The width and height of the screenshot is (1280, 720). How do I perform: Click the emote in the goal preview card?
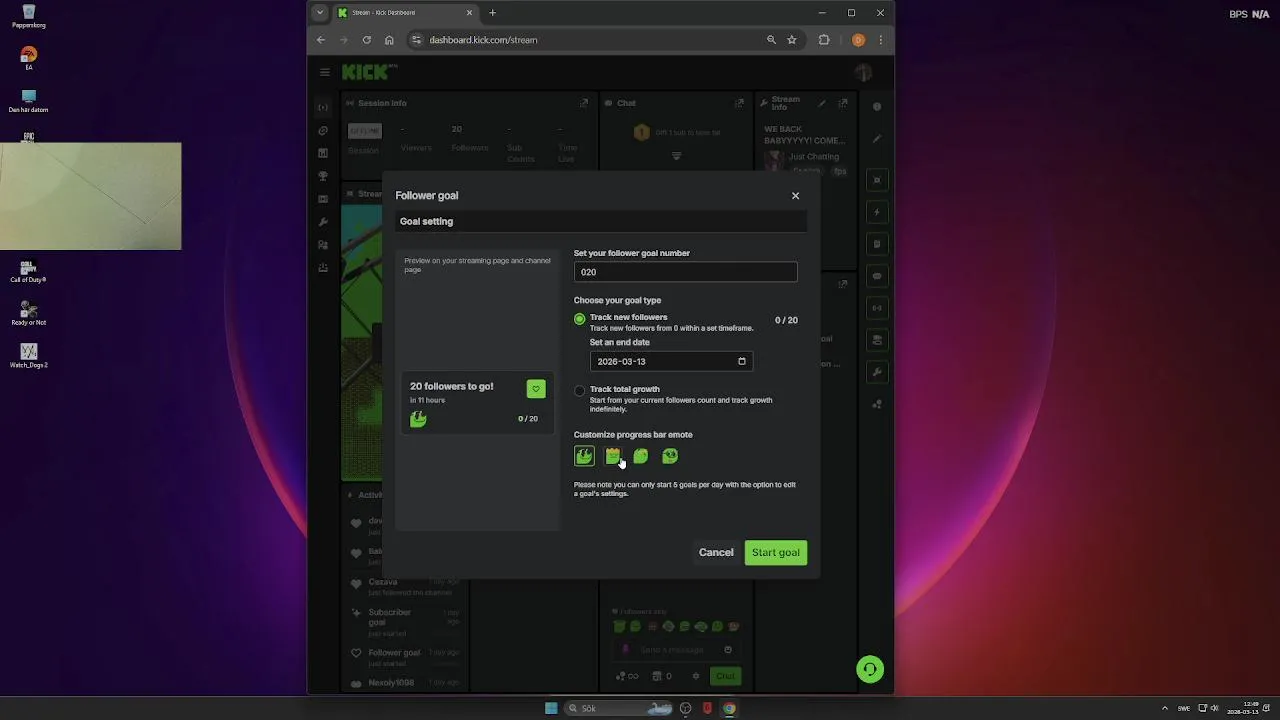[418, 419]
